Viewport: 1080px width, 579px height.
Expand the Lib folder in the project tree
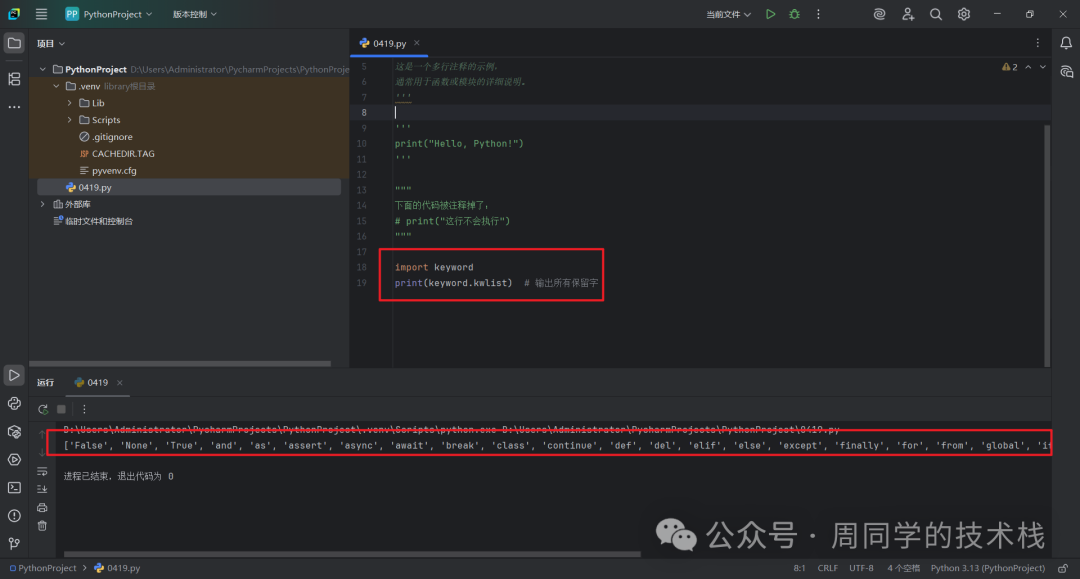click(x=70, y=103)
